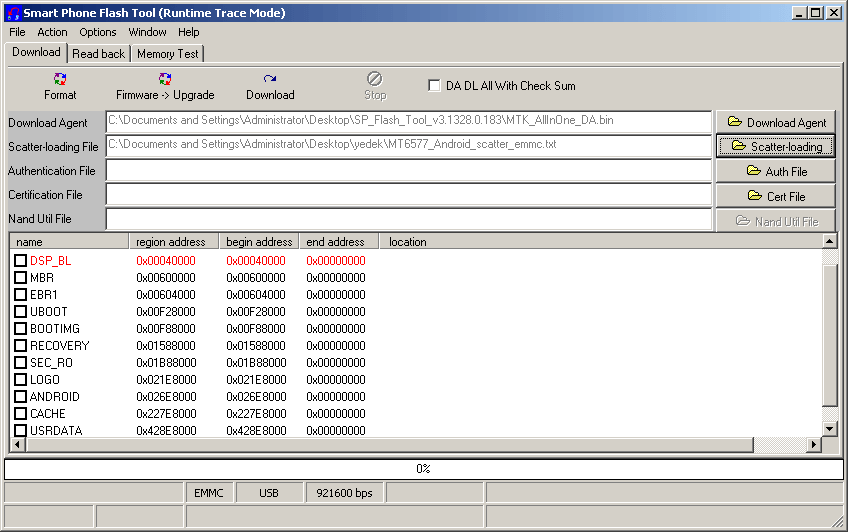Open the Scatter-loading file browser

pos(775,146)
